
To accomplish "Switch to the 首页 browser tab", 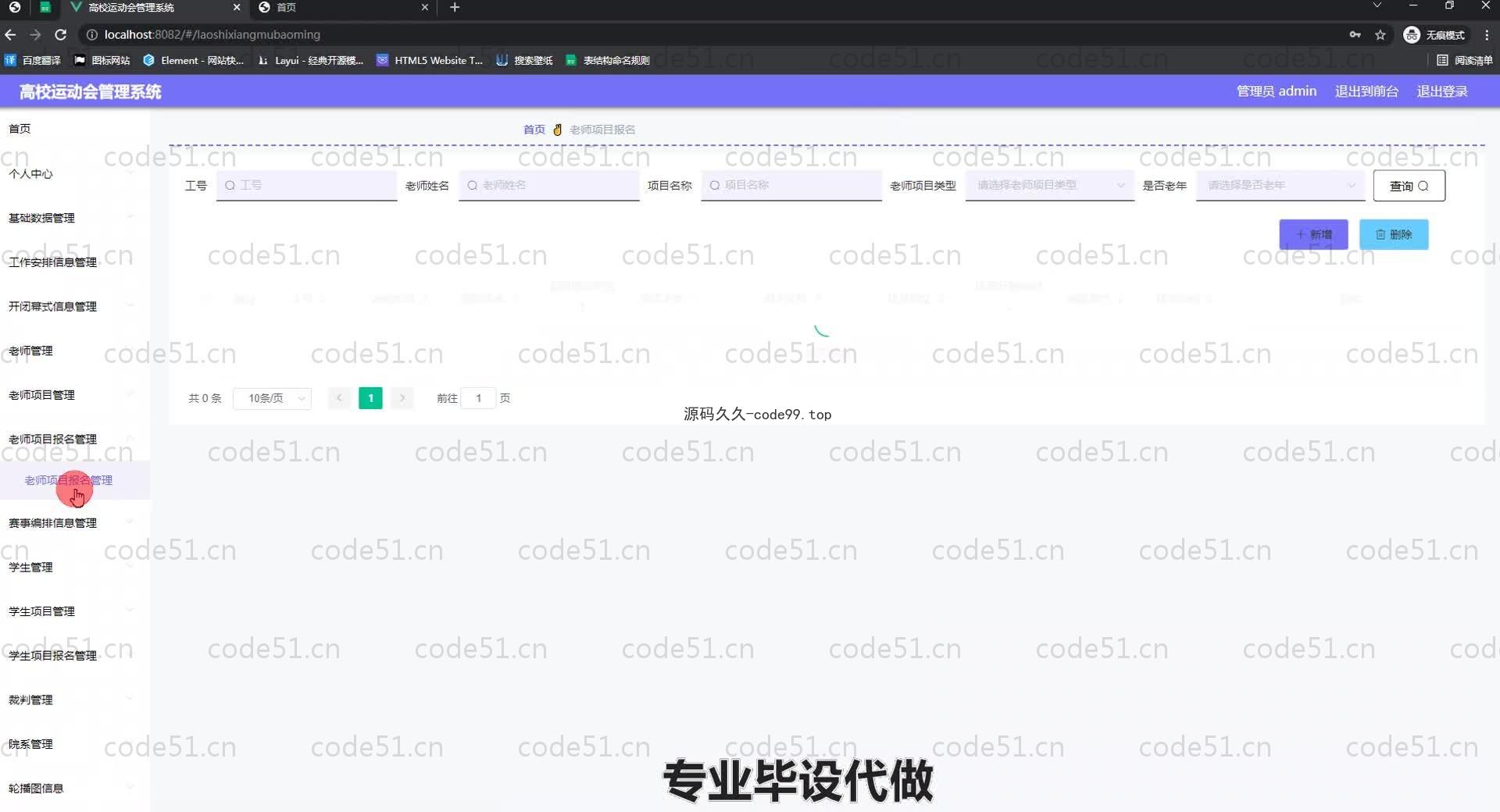I will click(344, 7).
